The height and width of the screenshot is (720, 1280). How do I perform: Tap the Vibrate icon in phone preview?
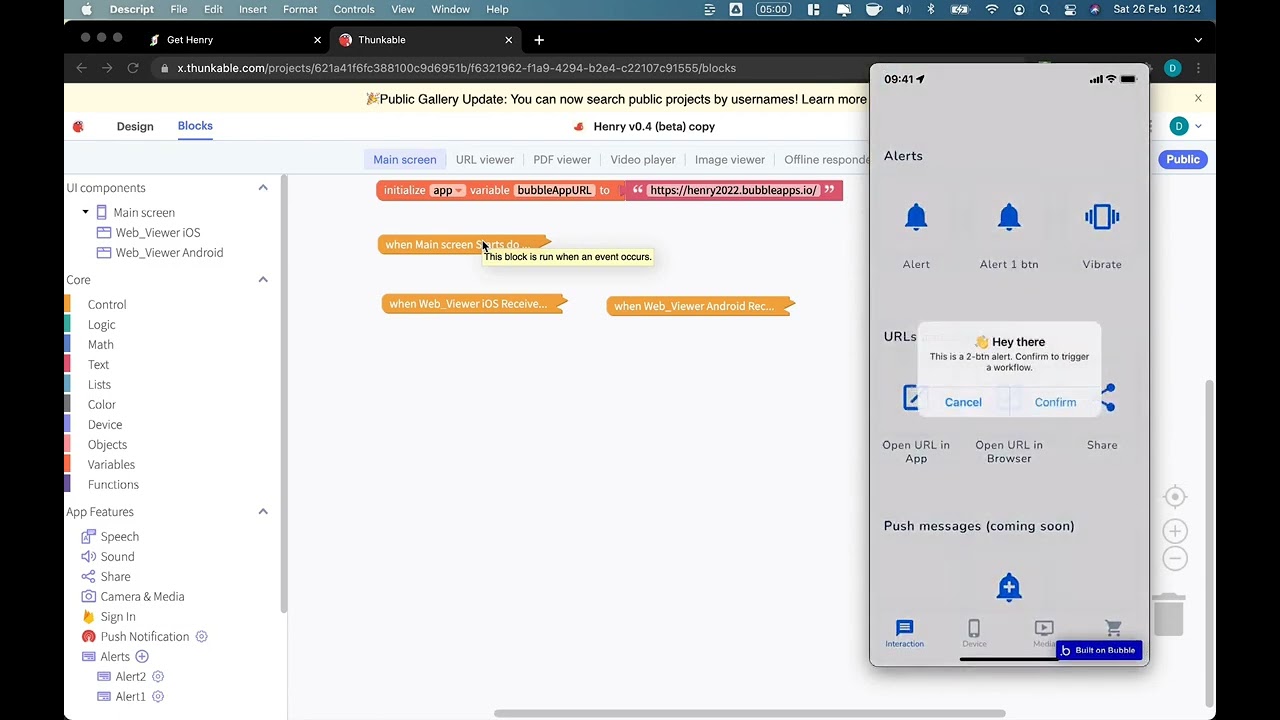pos(1102,217)
